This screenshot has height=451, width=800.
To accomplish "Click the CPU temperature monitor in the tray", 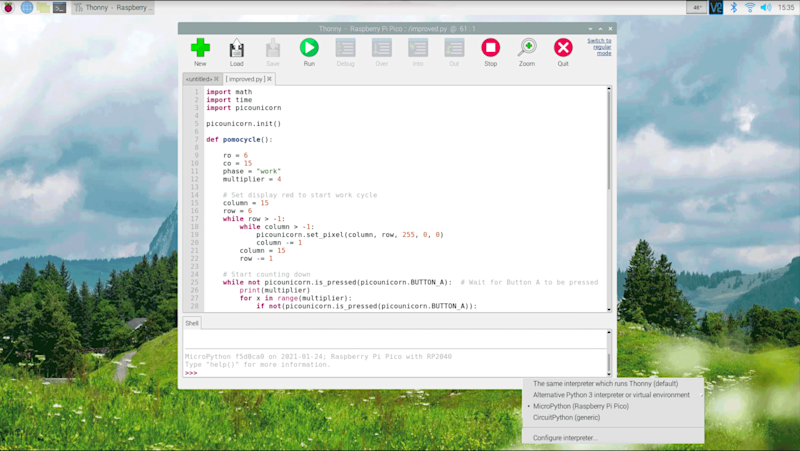I will pos(697,8).
